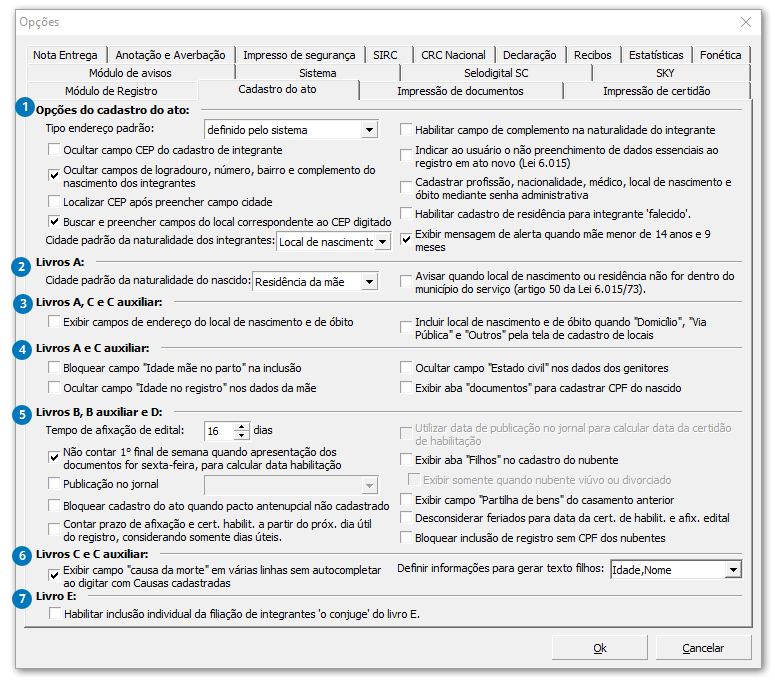
Task: Increase Tempo de afixação de edital value
Action: click(241, 426)
